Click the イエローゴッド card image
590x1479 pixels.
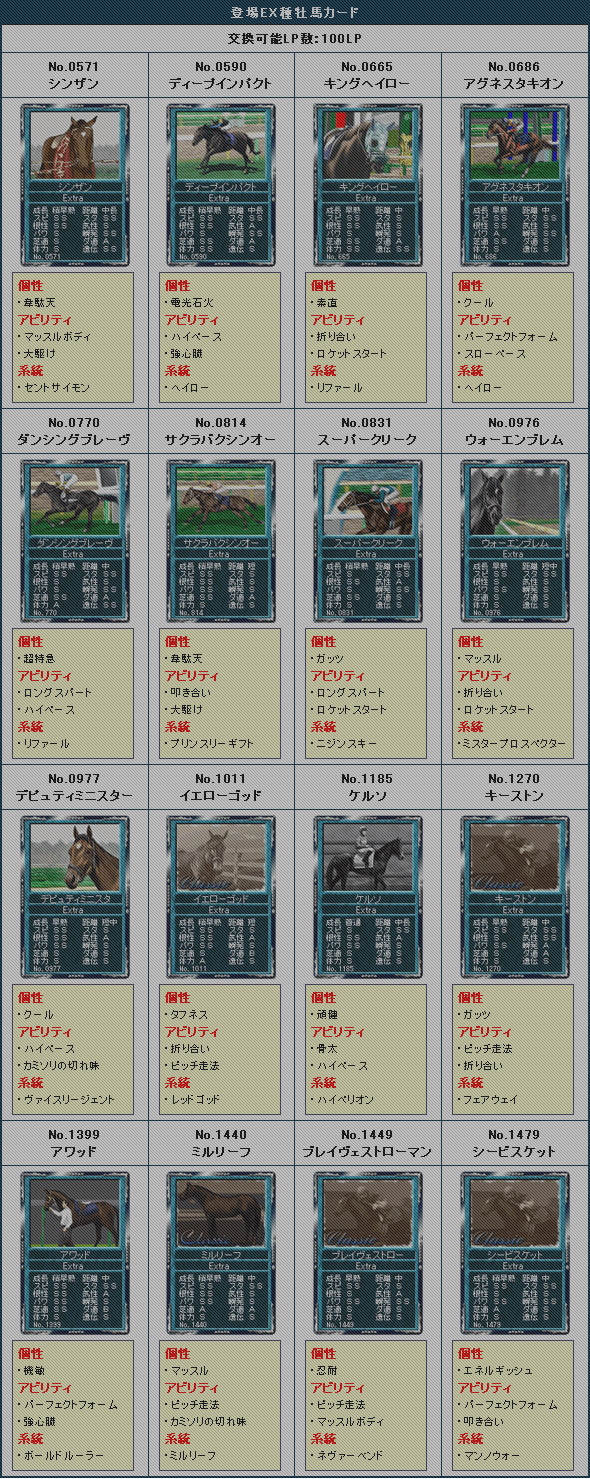221,897
